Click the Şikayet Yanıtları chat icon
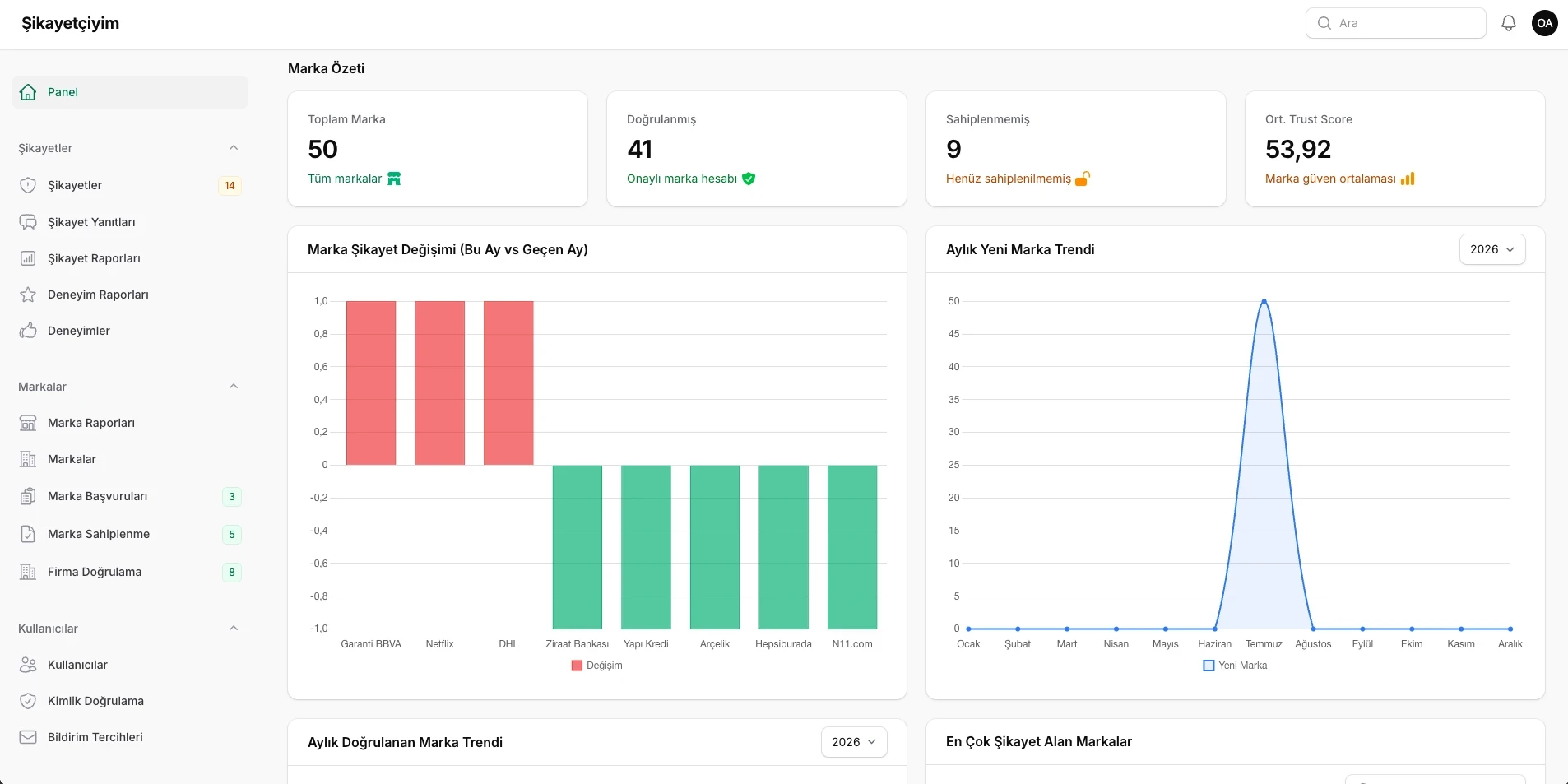Image resolution: width=1568 pixels, height=784 pixels. tap(28, 222)
